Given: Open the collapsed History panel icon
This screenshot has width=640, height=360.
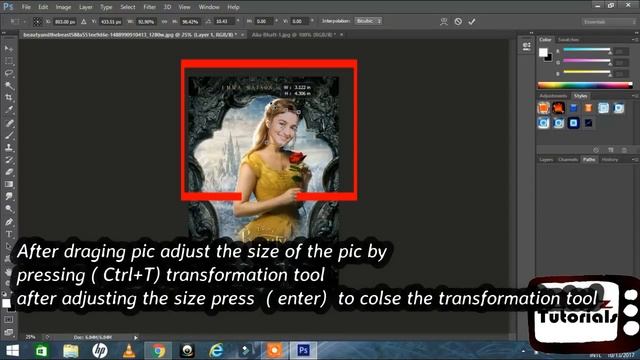Looking at the screenshot, I should 527,45.
